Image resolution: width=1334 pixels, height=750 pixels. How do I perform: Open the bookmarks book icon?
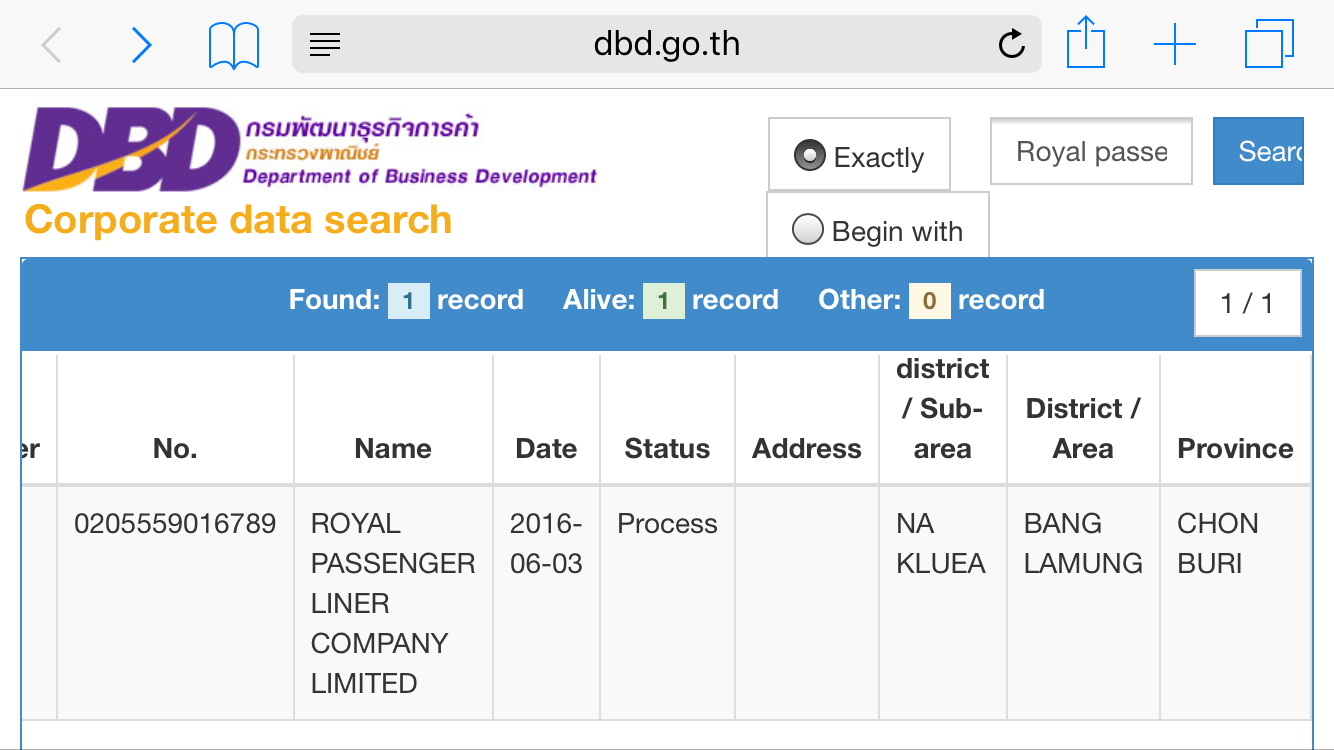click(x=234, y=46)
